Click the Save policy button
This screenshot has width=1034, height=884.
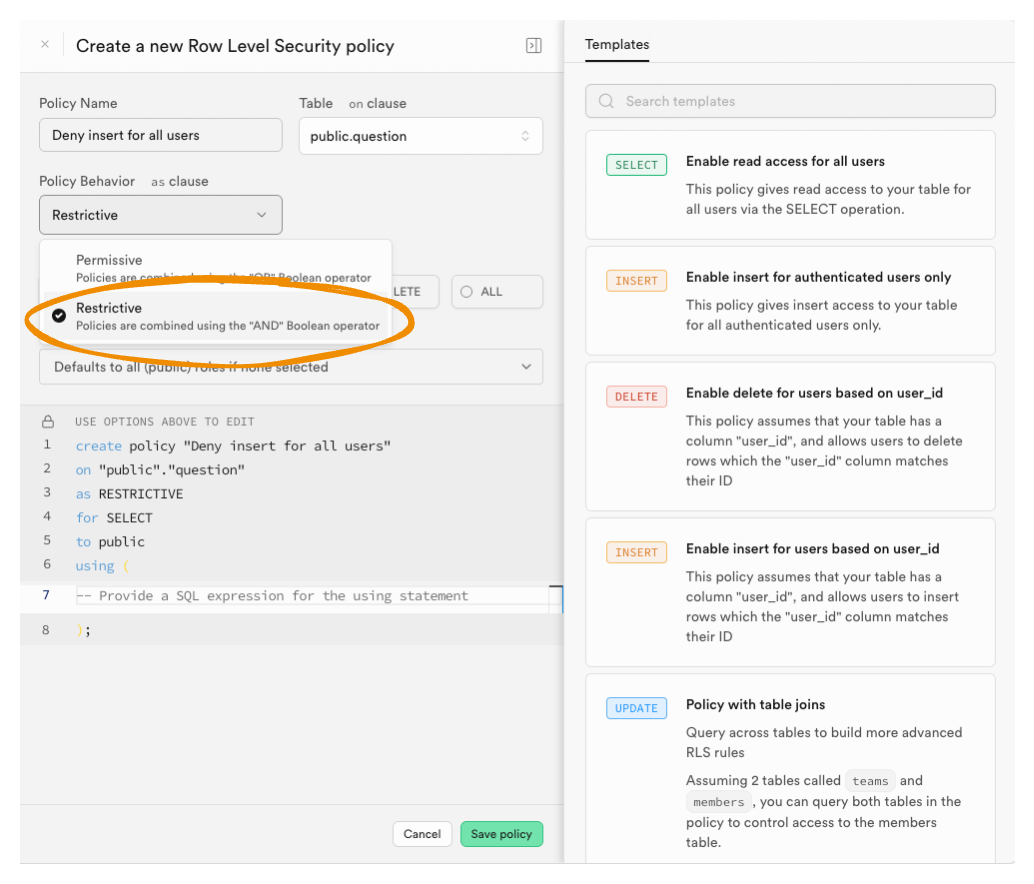click(x=501, y=834)
